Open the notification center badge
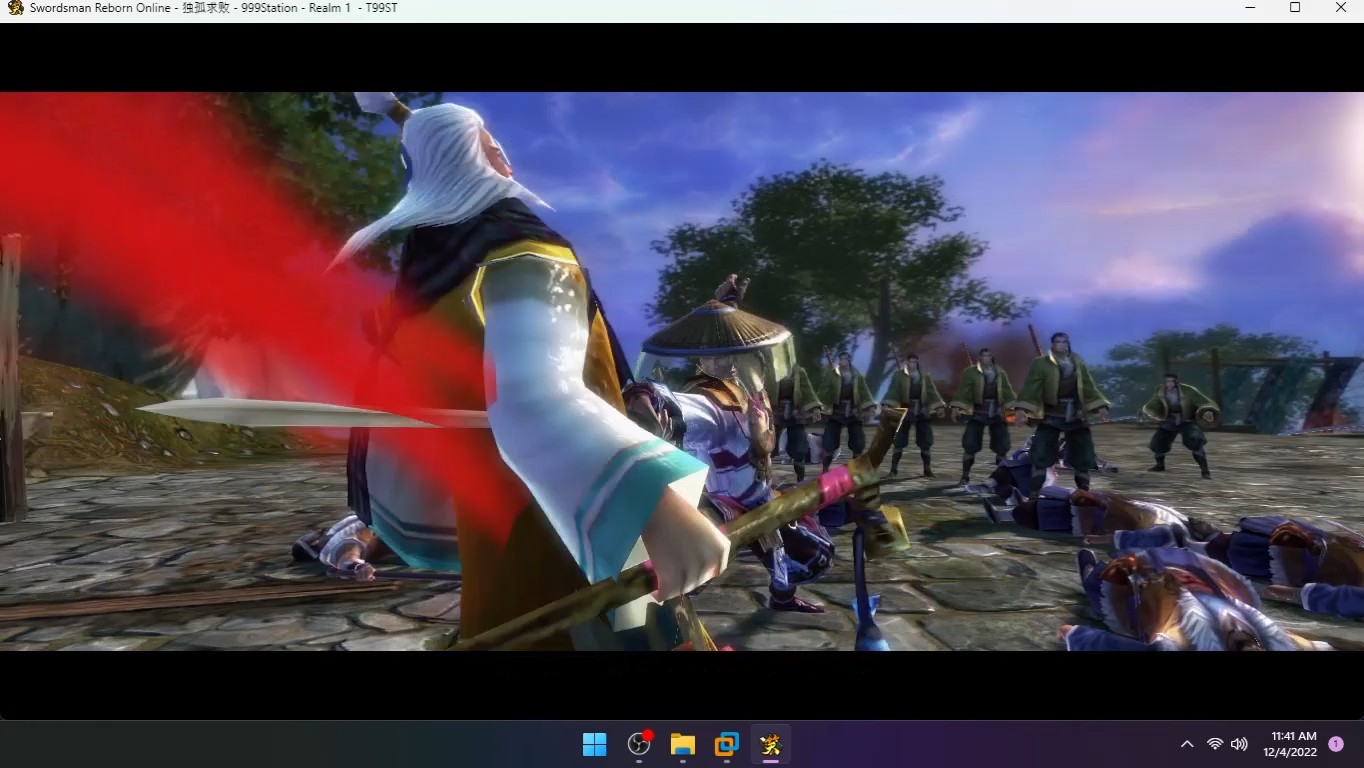Image resolution: width=1364 pixels, height=768 pixels. pos(1336,744)
